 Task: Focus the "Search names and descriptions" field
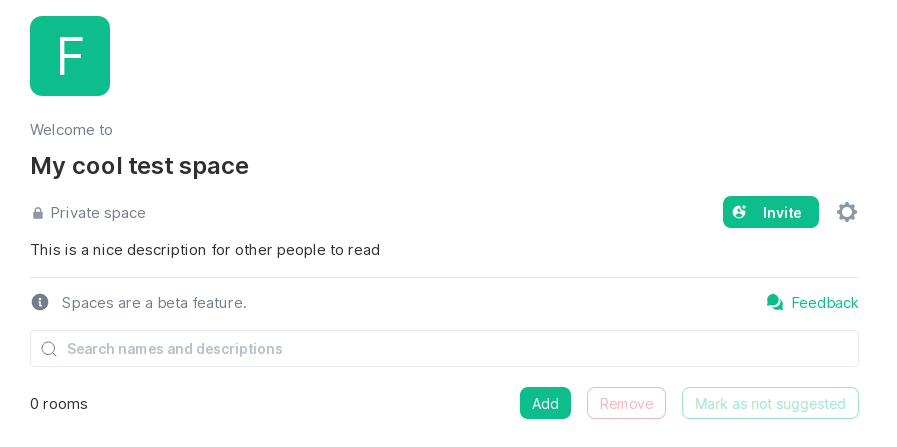(450, 349)
